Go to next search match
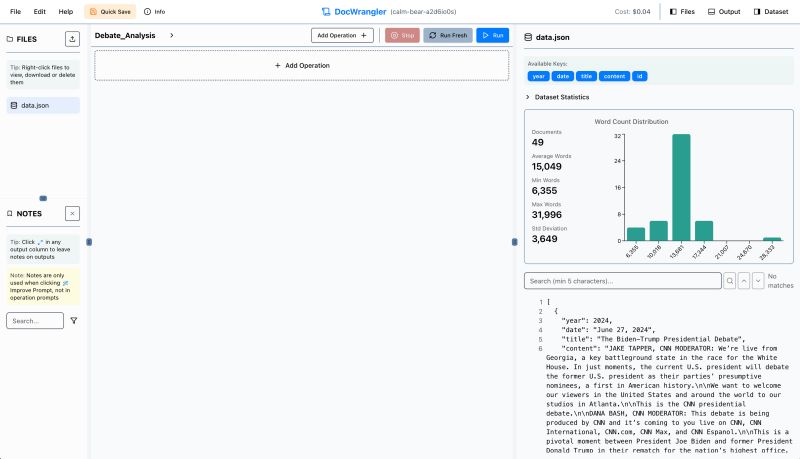This screenshot has height=459, width=800. (758, 281)
